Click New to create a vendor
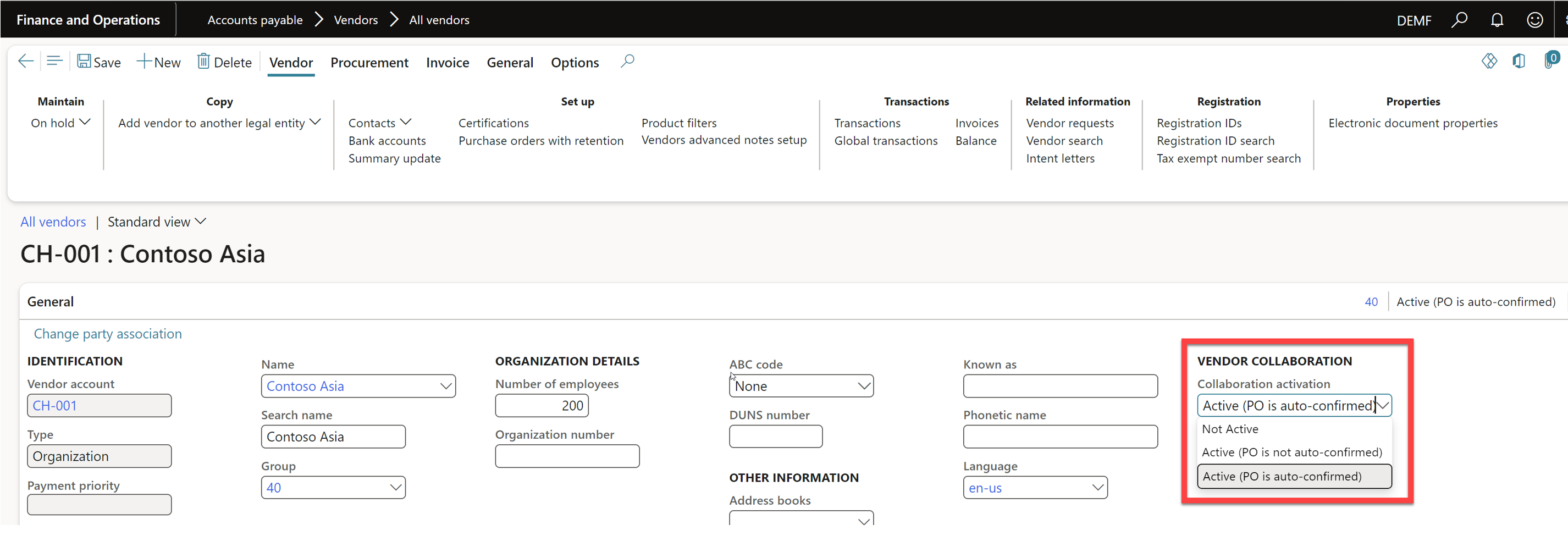Screen dimensions: 1568x541 click(158, 62)
